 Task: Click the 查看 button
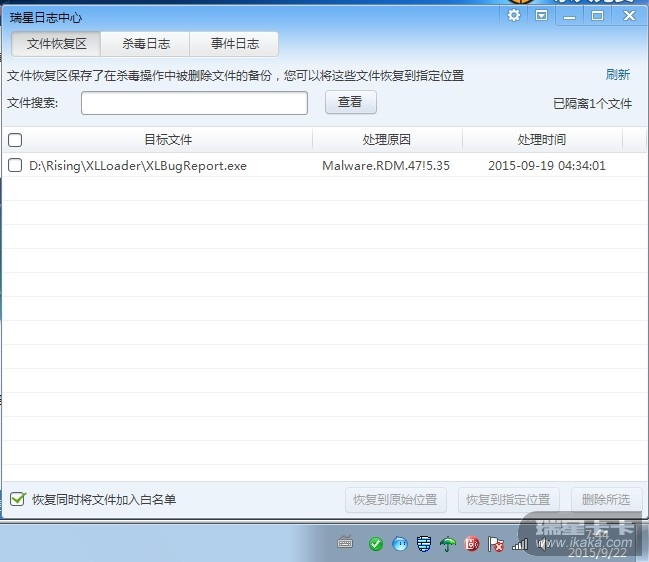351,102
